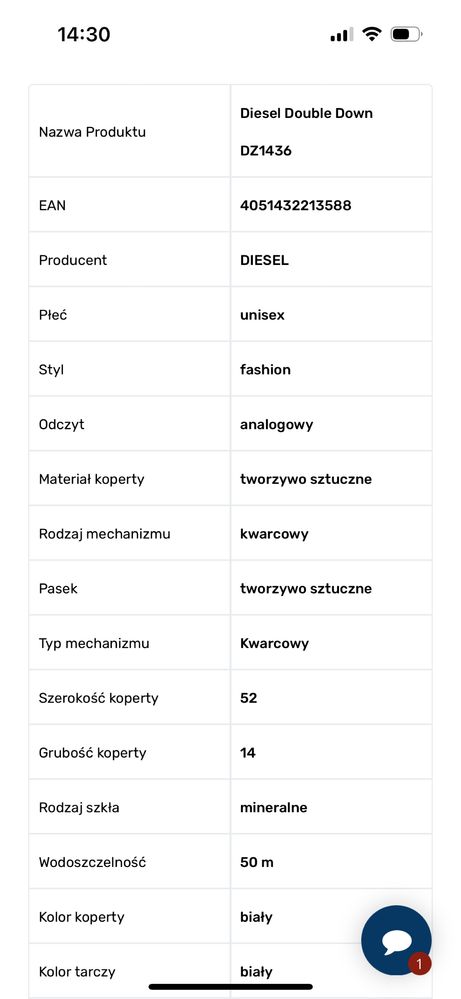Tap the battery indicator icon
This screenshot has height=999, width=461.
click(406, 34)
